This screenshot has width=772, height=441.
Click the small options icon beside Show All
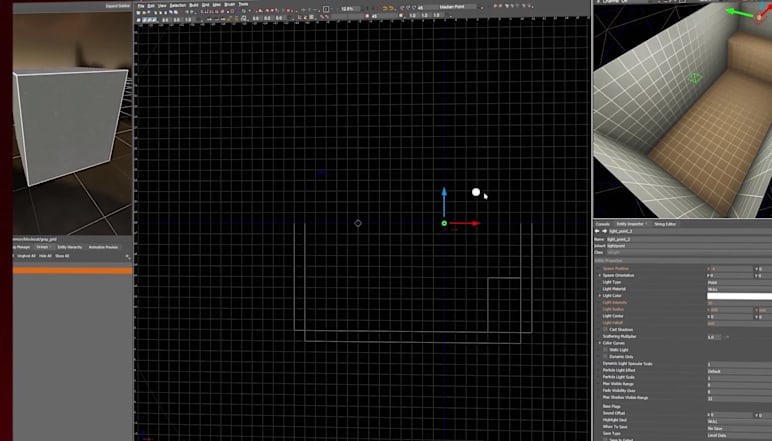point(128,256)
